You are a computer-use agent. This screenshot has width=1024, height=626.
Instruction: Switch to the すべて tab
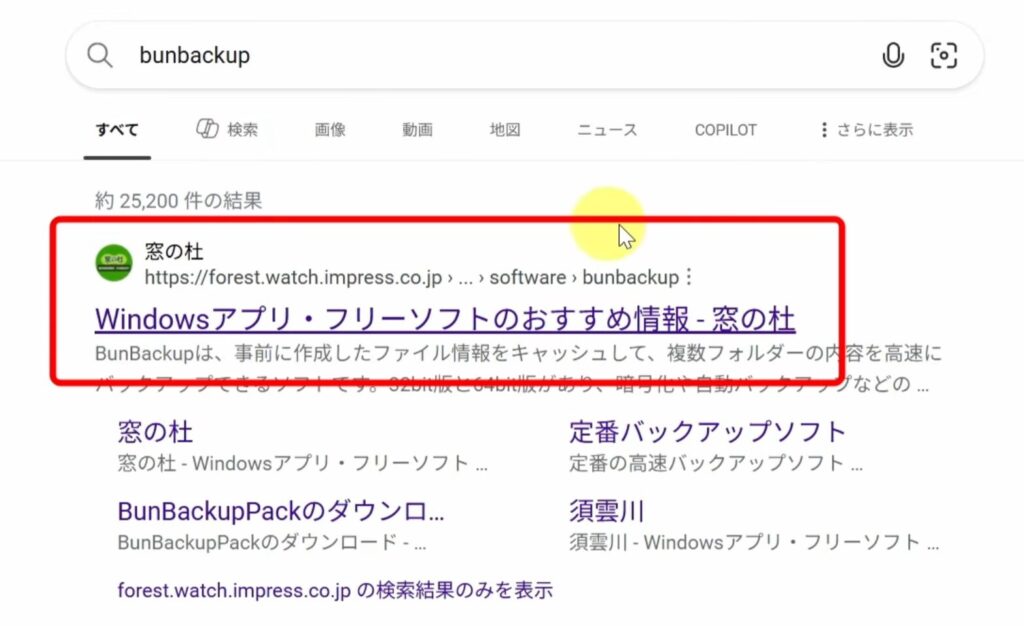pos(117,130)
